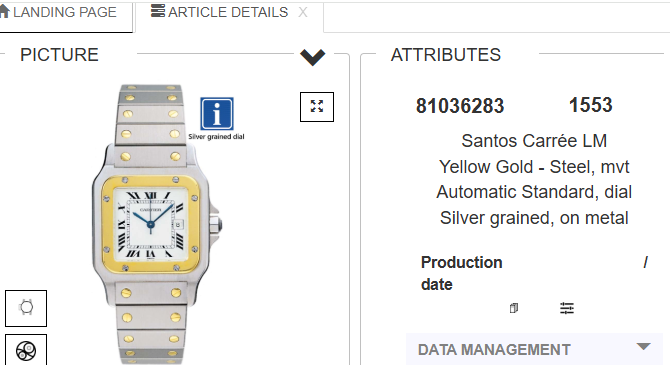Select the watch case view thumbnail button
Screen dimensions: 670x365
pyautogui.click(x=26, y=308)
